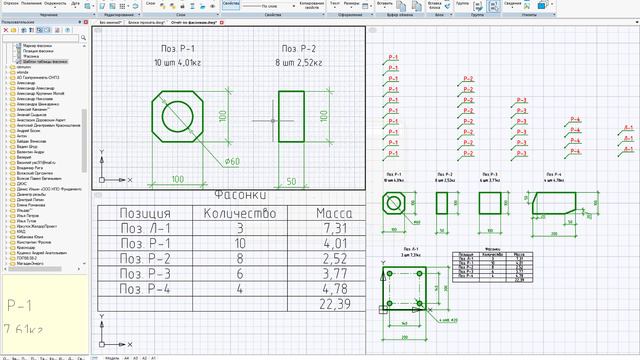This screenshot has height=360, width=640.
Task: Expand the 'Антон' folder arrow
Action: coord(6,136)
